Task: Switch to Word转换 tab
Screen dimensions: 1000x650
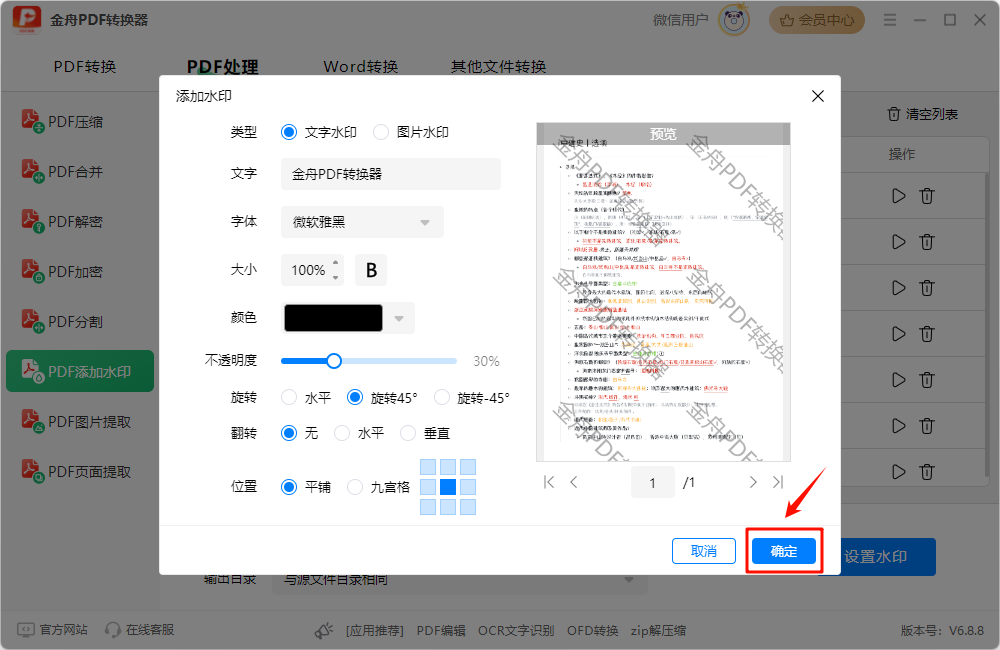Action: click(361, 66)
